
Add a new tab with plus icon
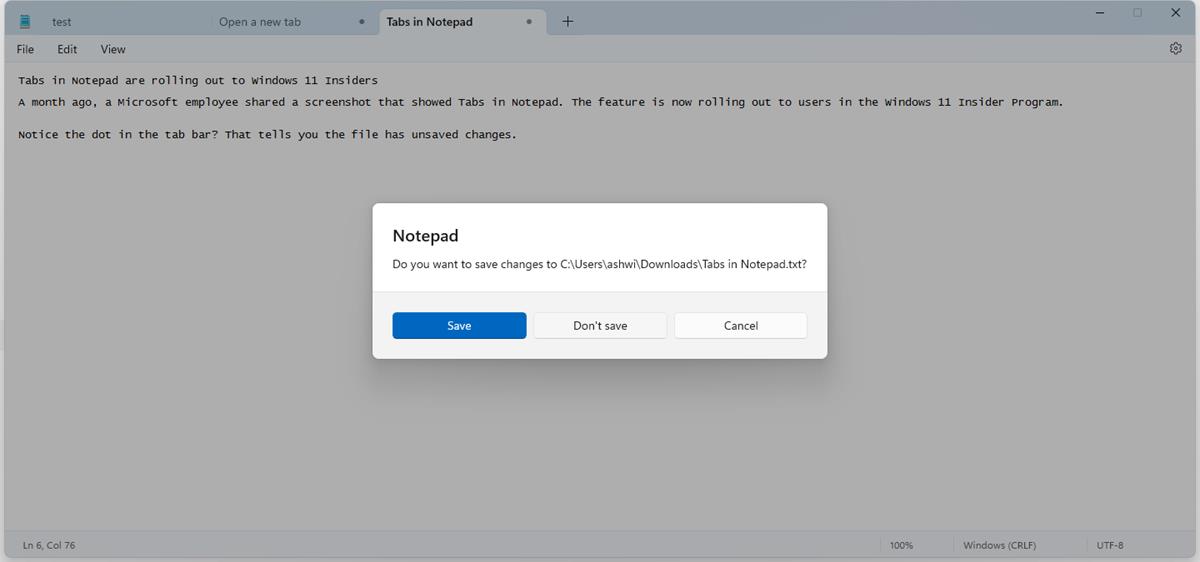click(x=567, y=21)
